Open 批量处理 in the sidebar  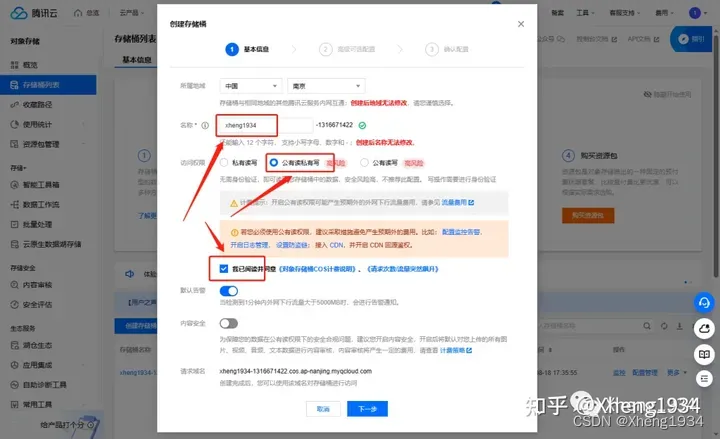point(38,224)
